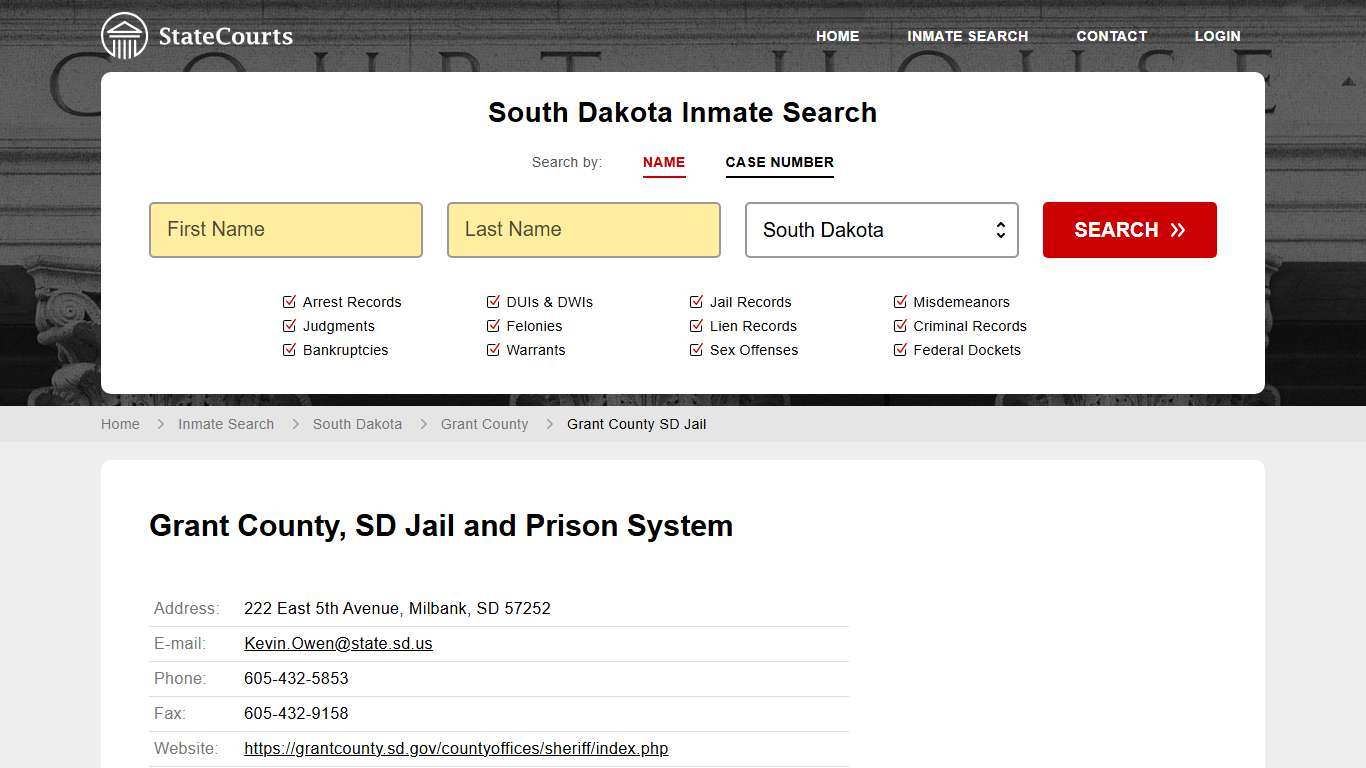Click the SEARCH button
Screen dimensions: 1366x768
pyautogui.click(x=1129, y=229)
